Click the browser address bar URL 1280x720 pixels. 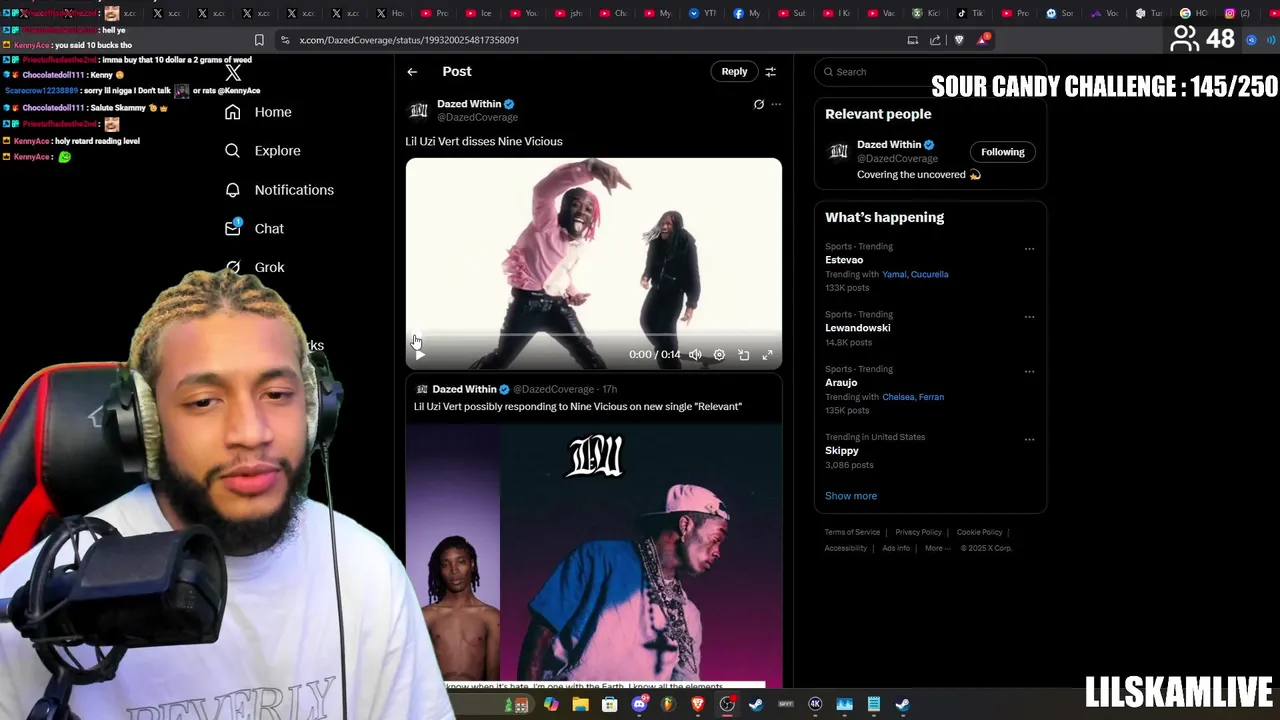pos(409,40)
